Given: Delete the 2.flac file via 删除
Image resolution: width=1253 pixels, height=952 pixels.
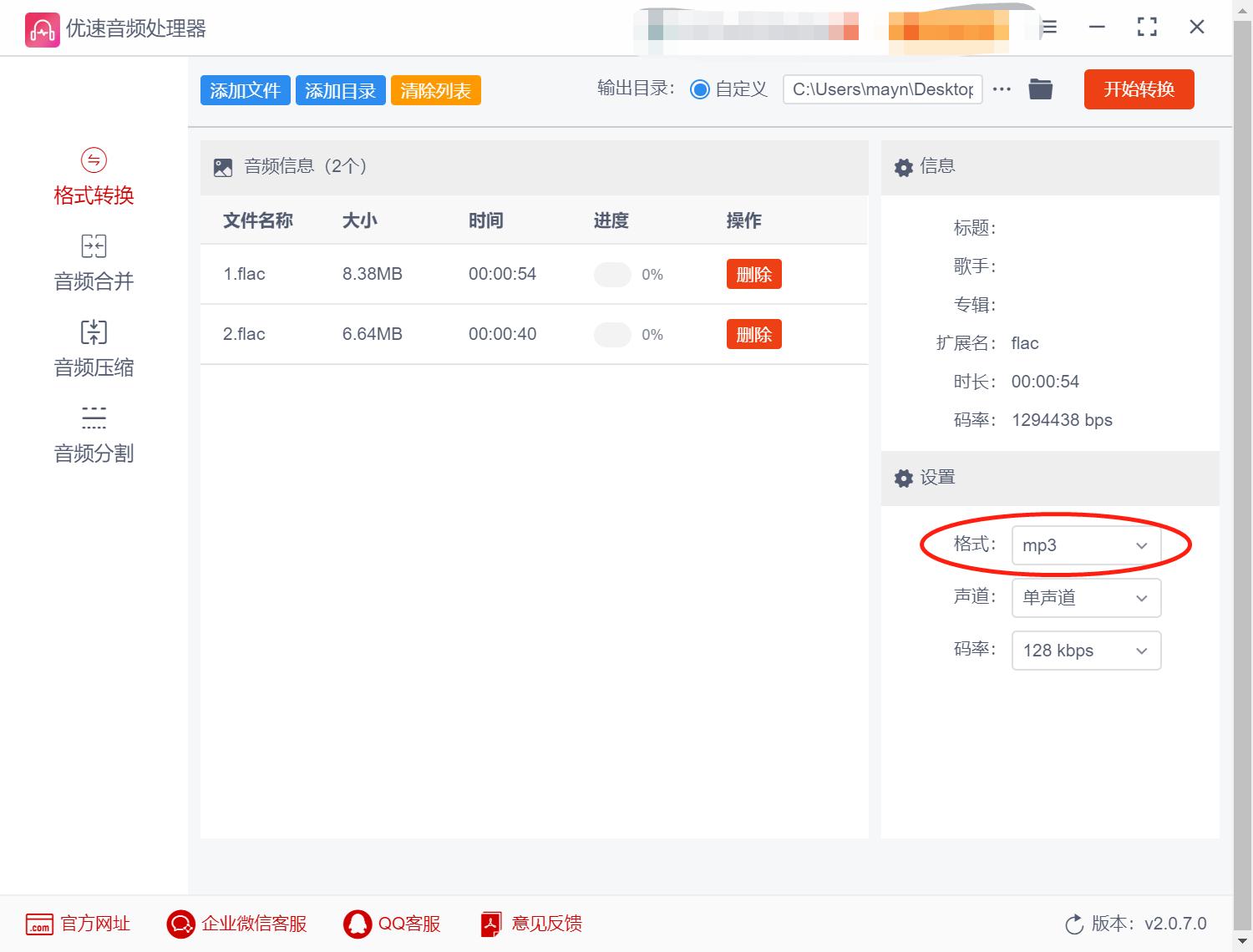Looking at the screenshot, I should tap(753, 333).
